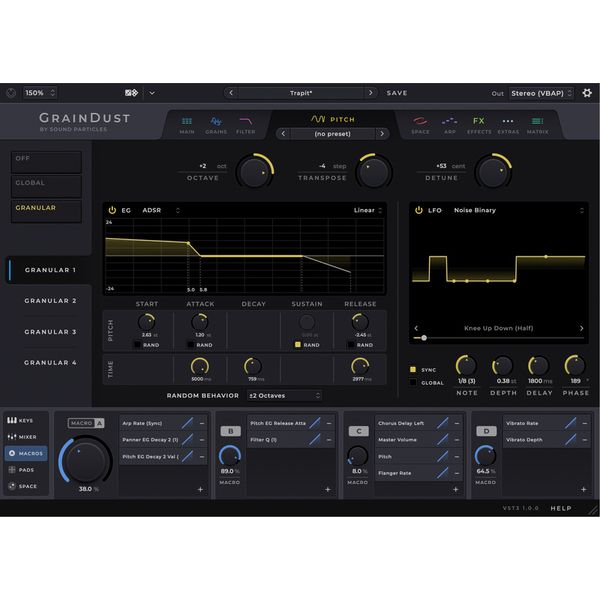The height and width of the screenshot is (600, 600).
Task: Select the GRANULAR pitch mode
Action: point(46,211)
